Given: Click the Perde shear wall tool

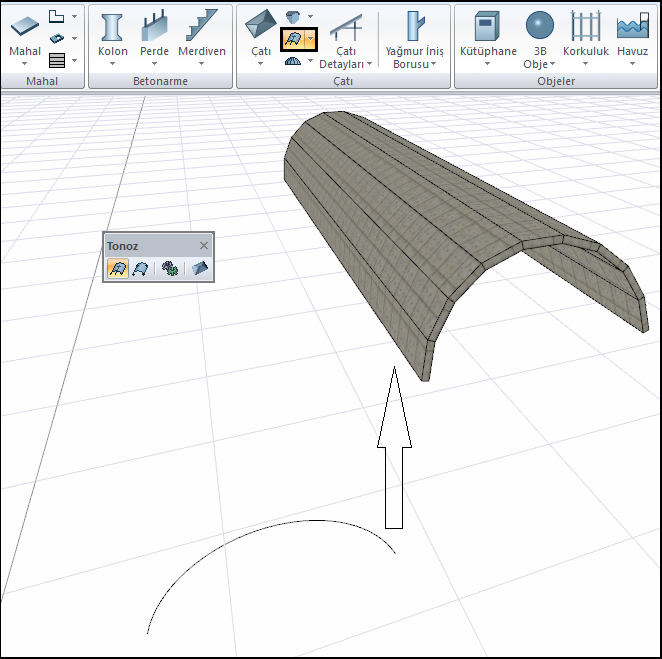Looking at the screenshot, I should click(x=154, y=28).
